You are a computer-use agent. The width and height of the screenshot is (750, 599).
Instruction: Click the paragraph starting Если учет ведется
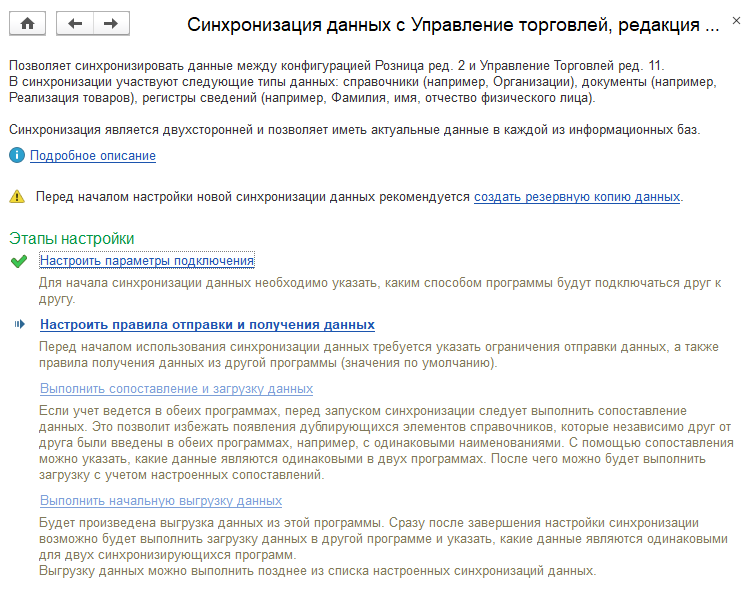[386, 443]
